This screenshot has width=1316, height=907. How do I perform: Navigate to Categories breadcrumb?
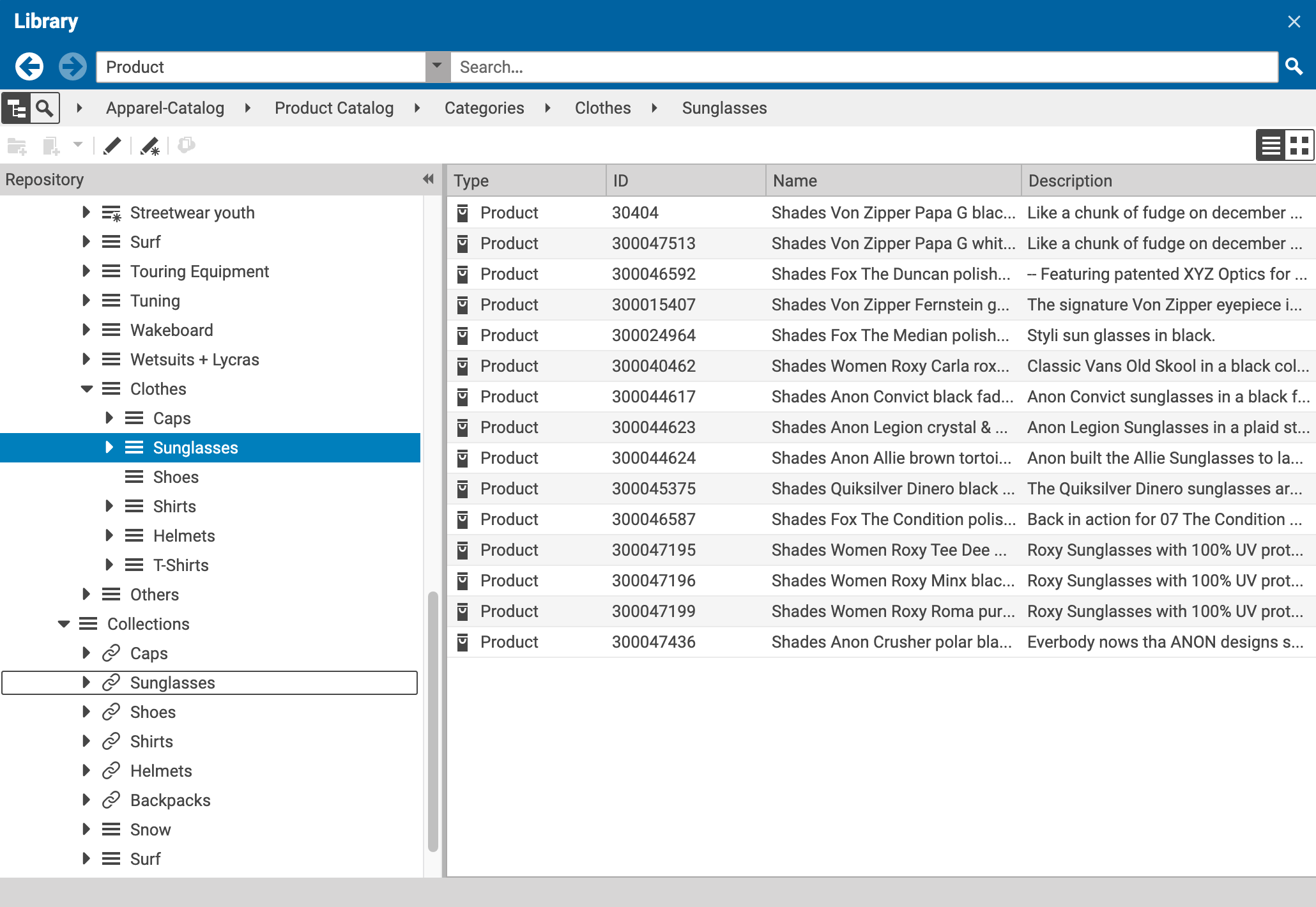click(x=484, y=108)
